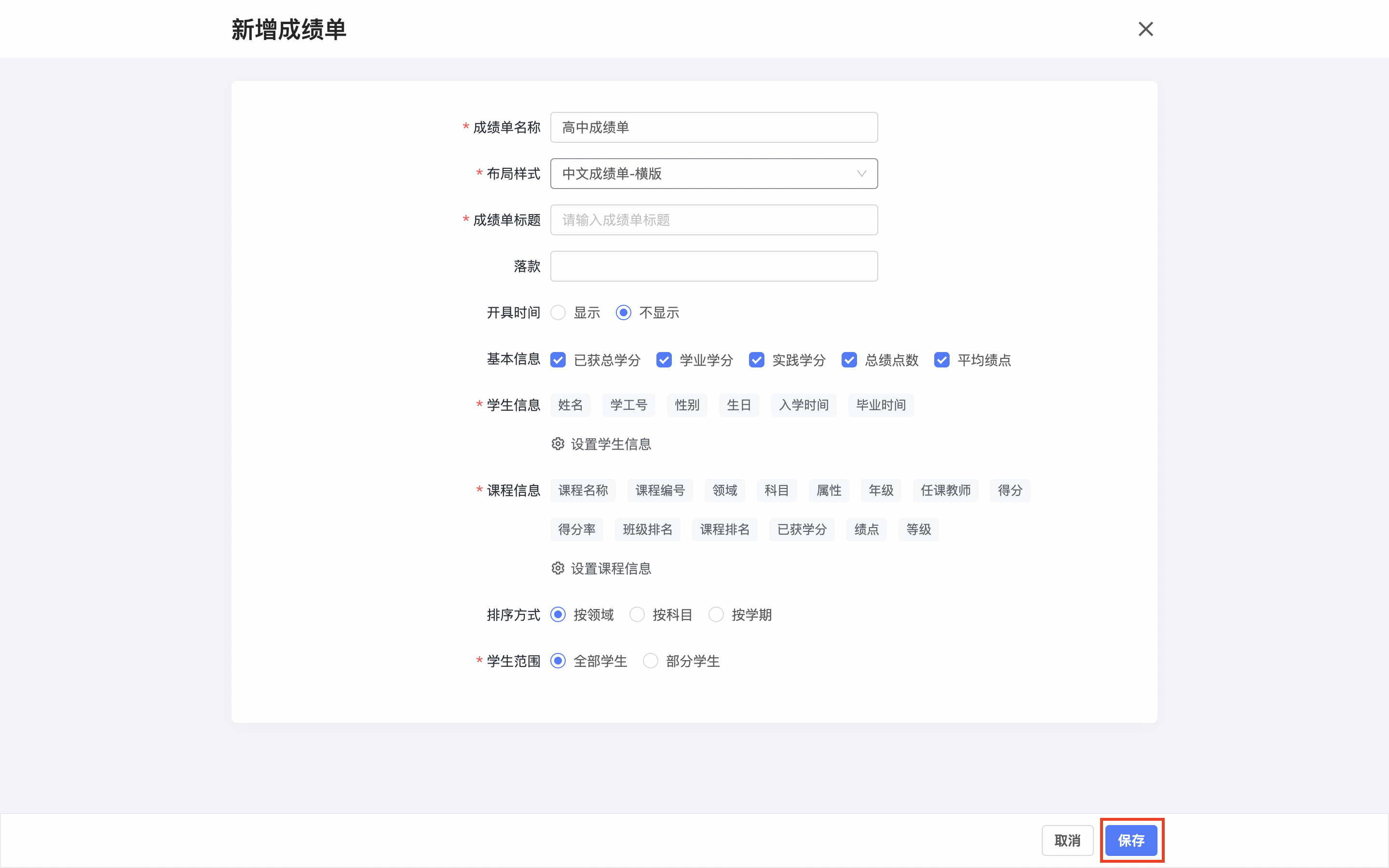Click the 课程排名 tag
This screenshot has width=1389, height=868.
(725, 530)
